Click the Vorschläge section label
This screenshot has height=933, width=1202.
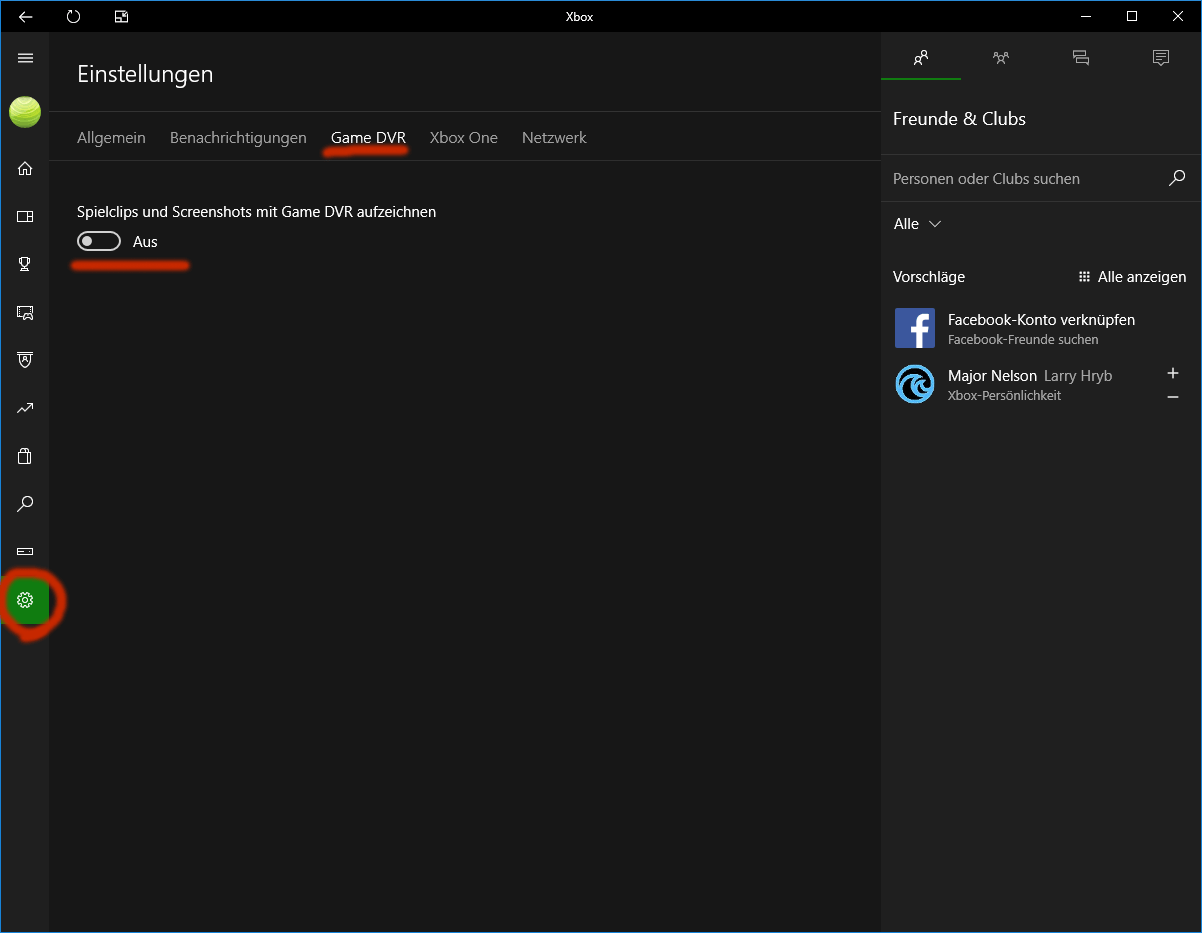pyautogui.click(x=929, y=277)
